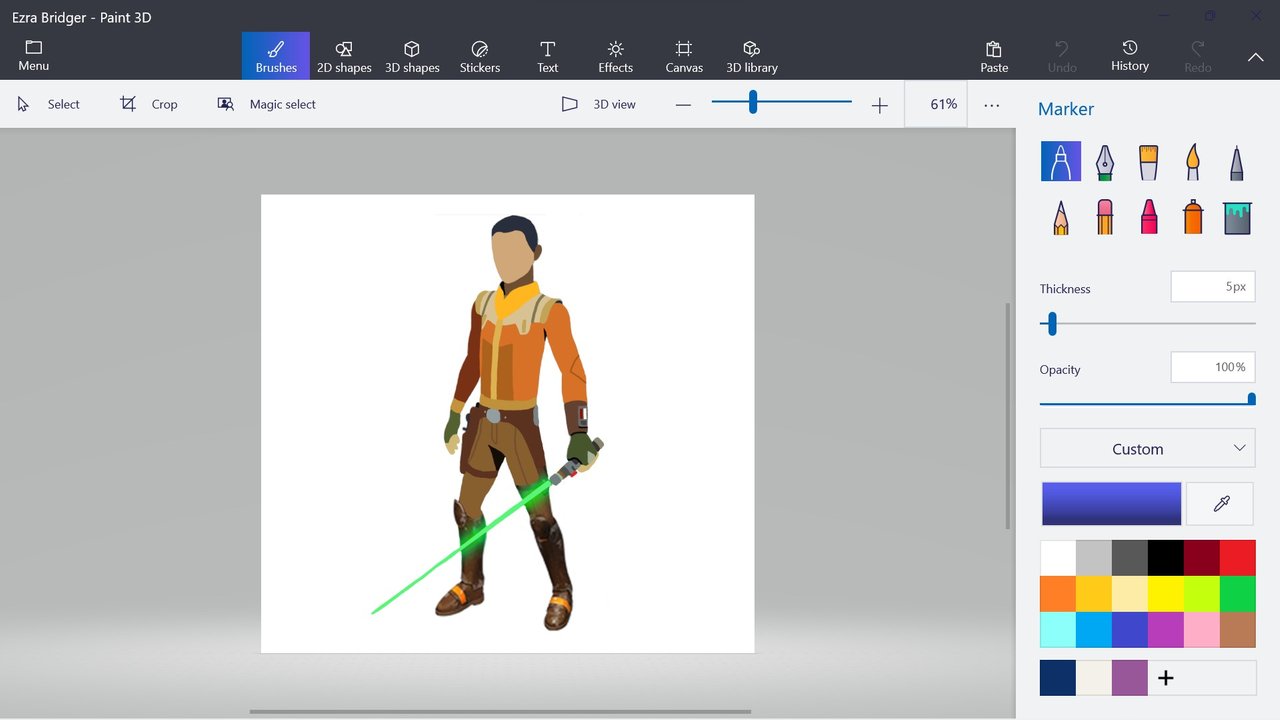1280x720 pixels.
Task: Click the Select tool
Action: pos(49,104)
